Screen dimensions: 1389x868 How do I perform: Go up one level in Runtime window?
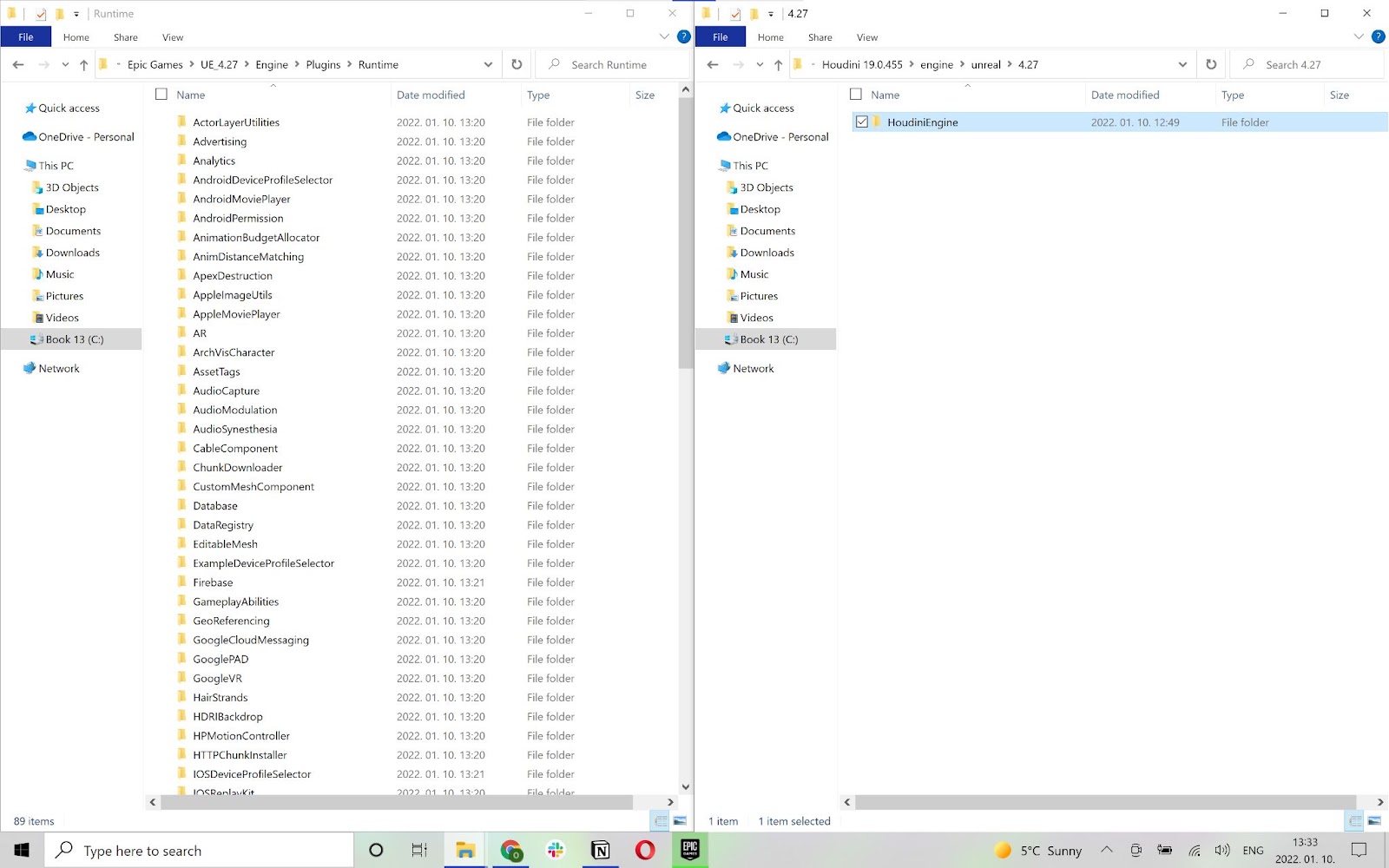click(x=83, y=64)
